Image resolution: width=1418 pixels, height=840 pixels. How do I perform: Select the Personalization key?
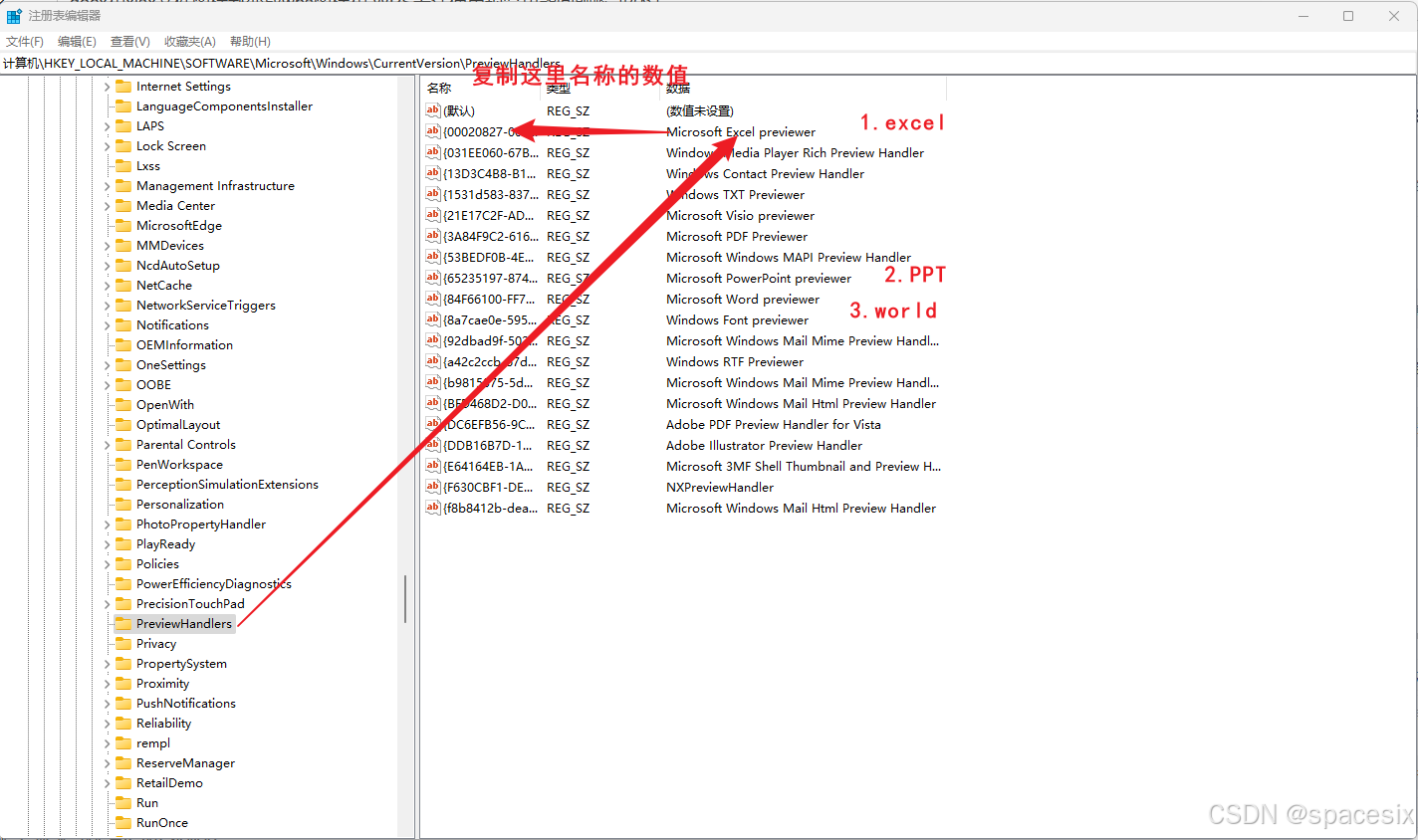click(x=180, y=505)
